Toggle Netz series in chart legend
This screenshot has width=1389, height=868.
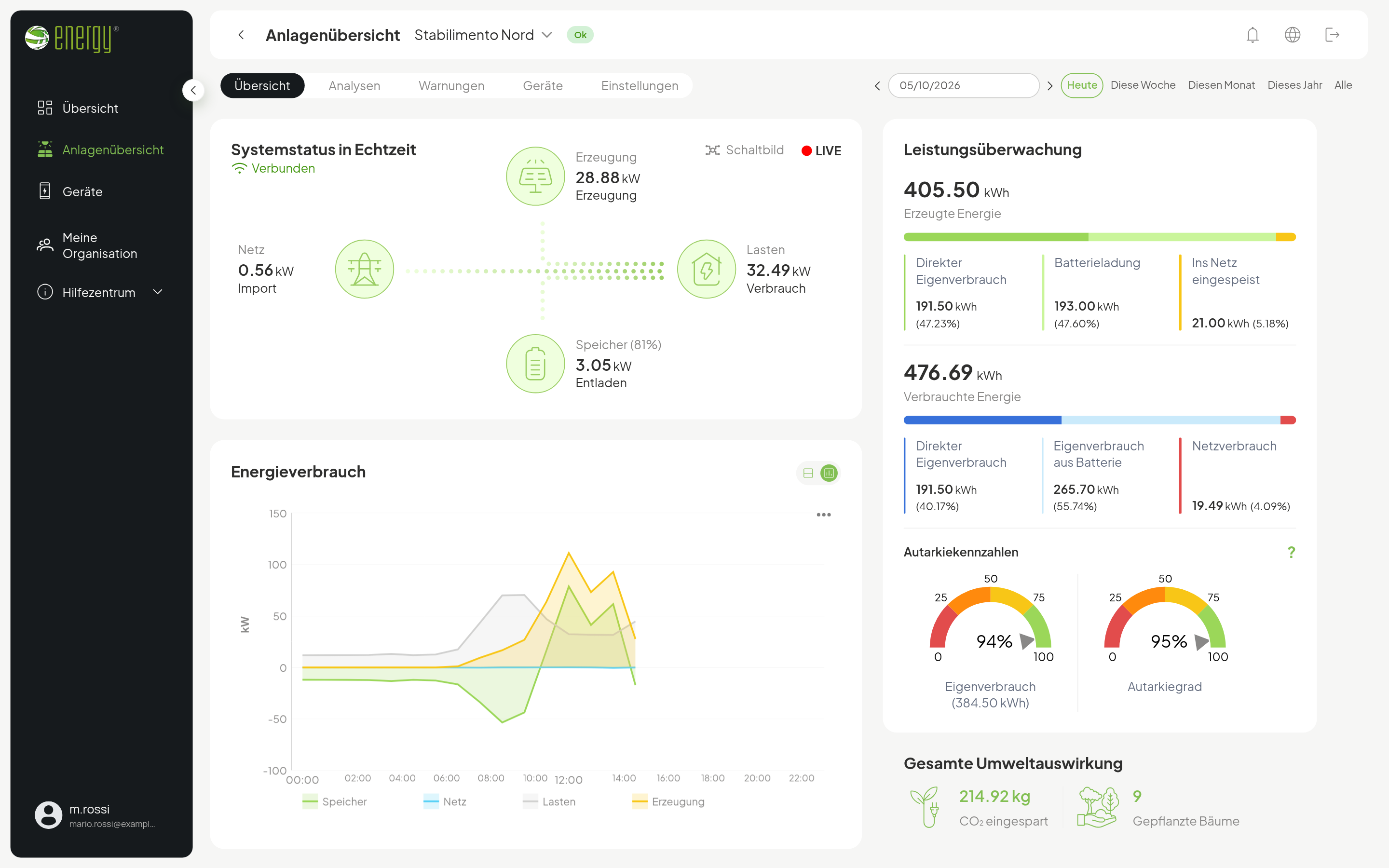445,802
